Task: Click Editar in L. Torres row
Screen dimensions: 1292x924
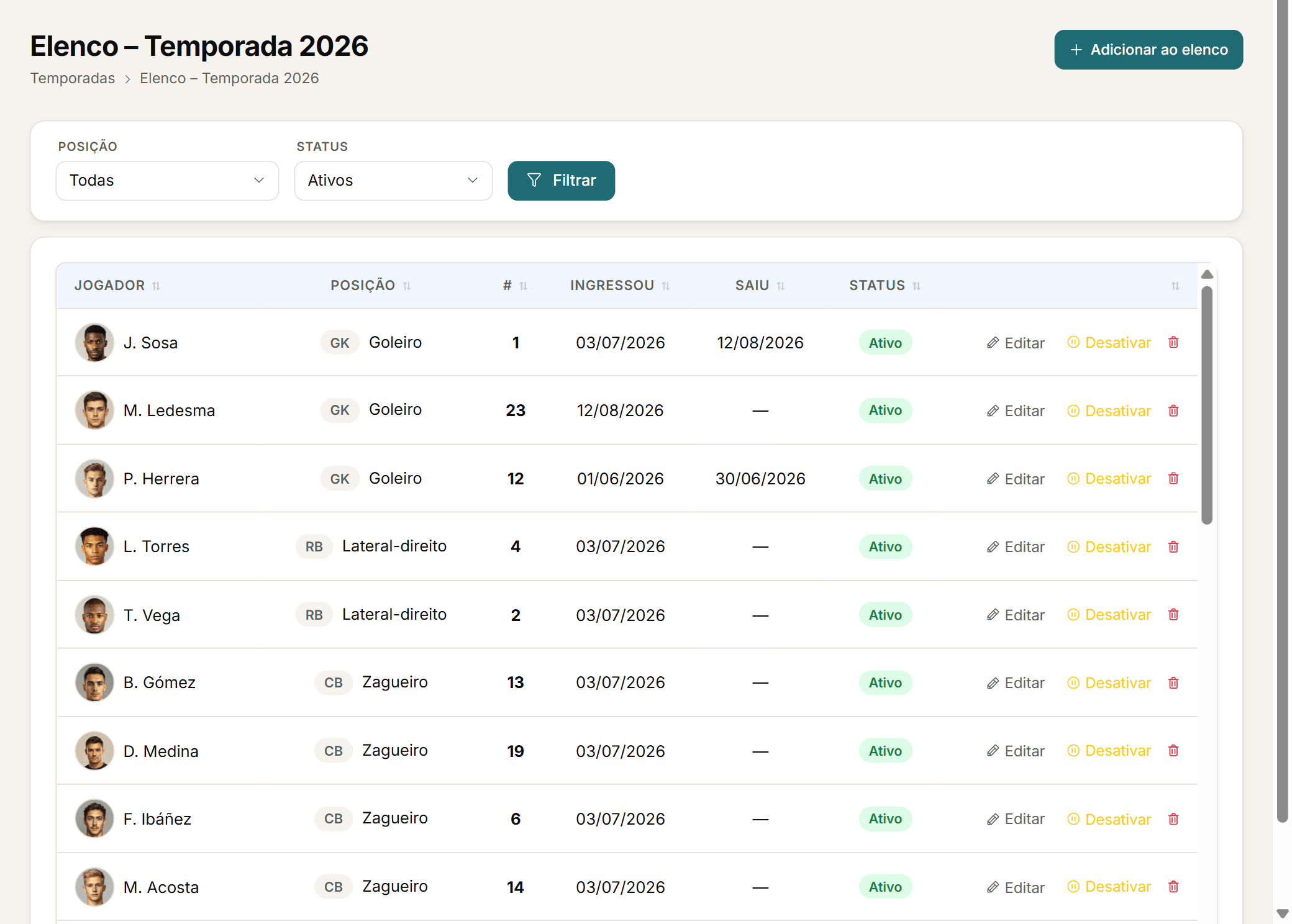Action: pos(1016,546)
